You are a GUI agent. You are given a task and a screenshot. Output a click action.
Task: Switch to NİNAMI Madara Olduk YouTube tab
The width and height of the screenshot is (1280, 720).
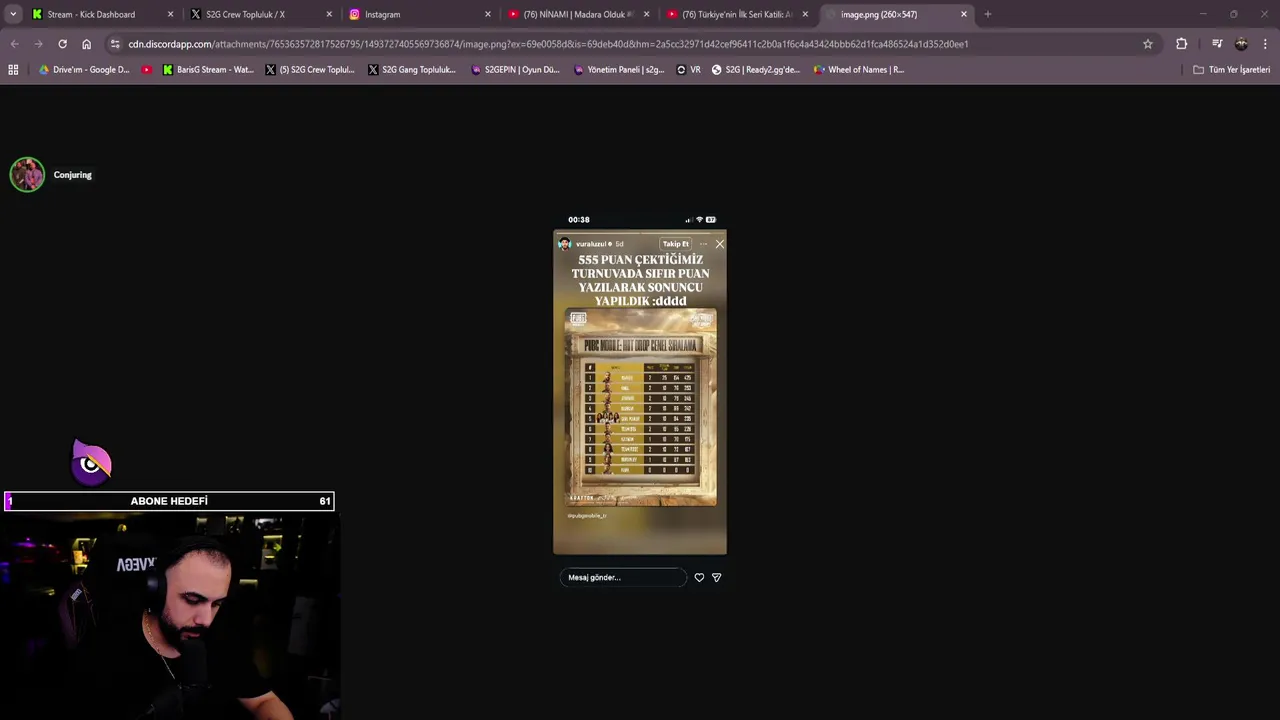[x=579, y=14]
